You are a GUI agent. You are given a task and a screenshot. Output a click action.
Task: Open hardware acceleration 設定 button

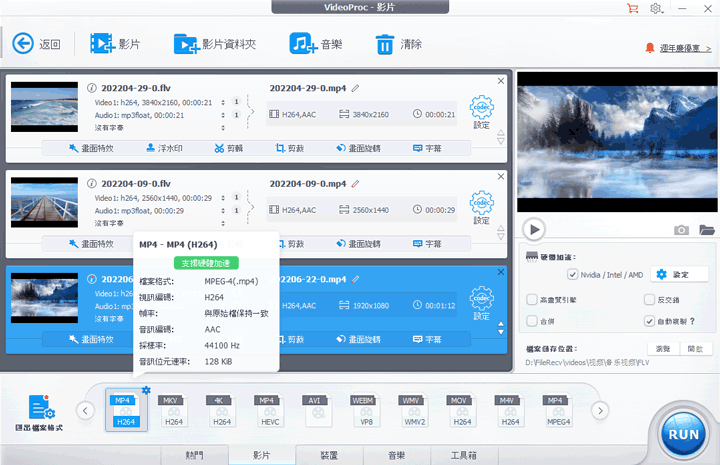(682, 275)
